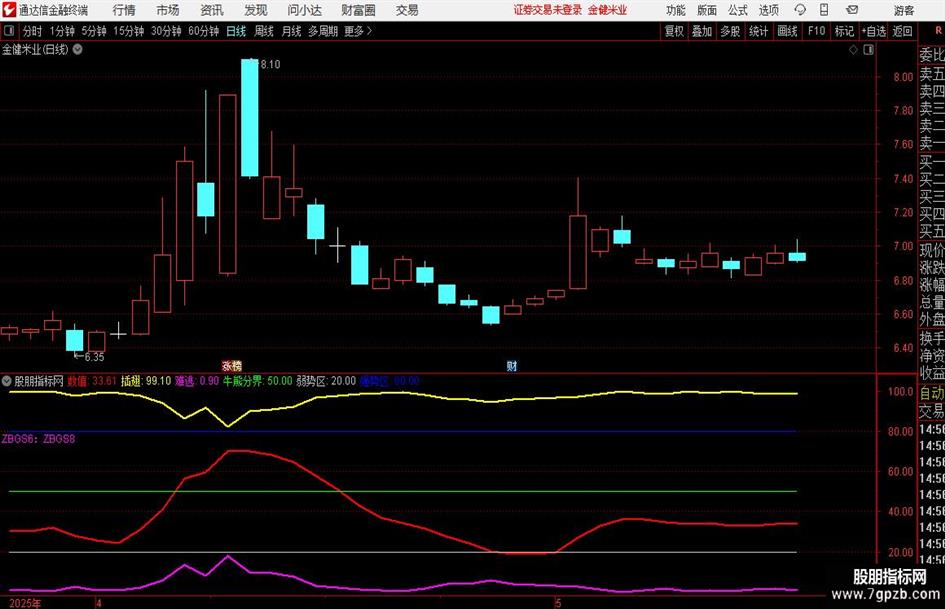This screenshot has height=609, width=945.
Task: Open the 财富圈 menu
Action: pyautogui.click(x=358, y=10)
